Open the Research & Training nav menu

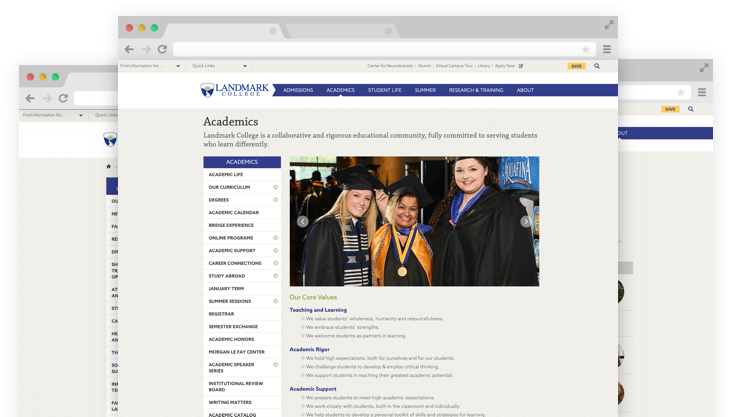[x=476, y=90]
